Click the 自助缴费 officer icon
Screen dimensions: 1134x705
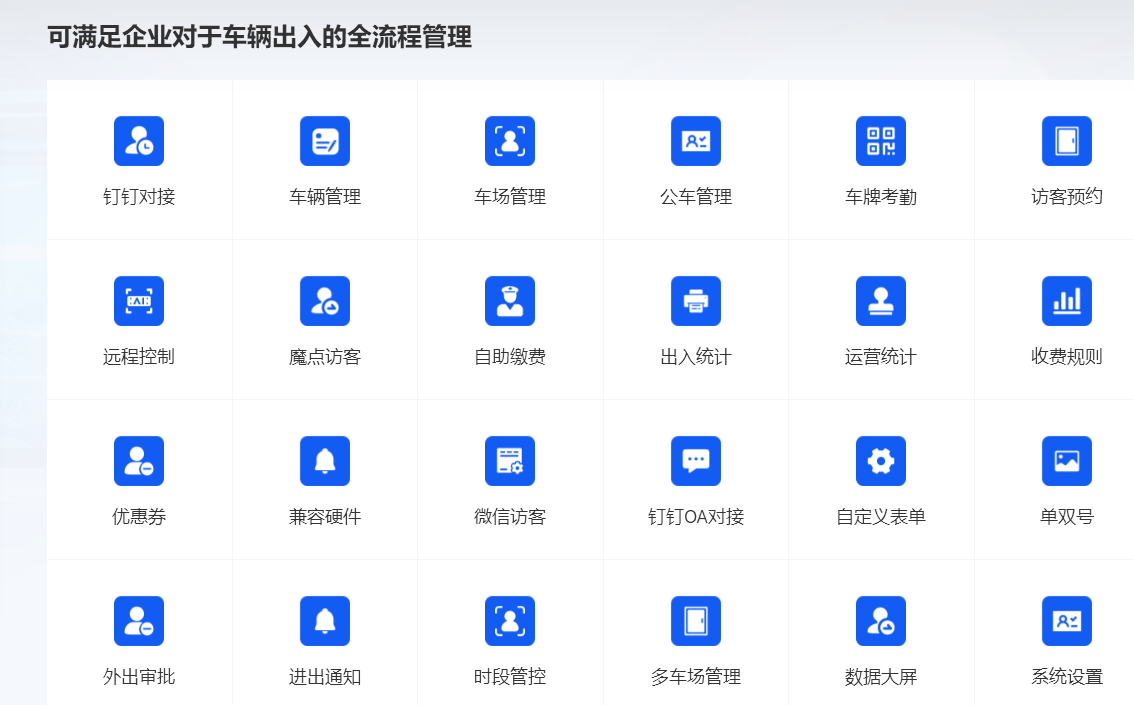click(510, 301)
